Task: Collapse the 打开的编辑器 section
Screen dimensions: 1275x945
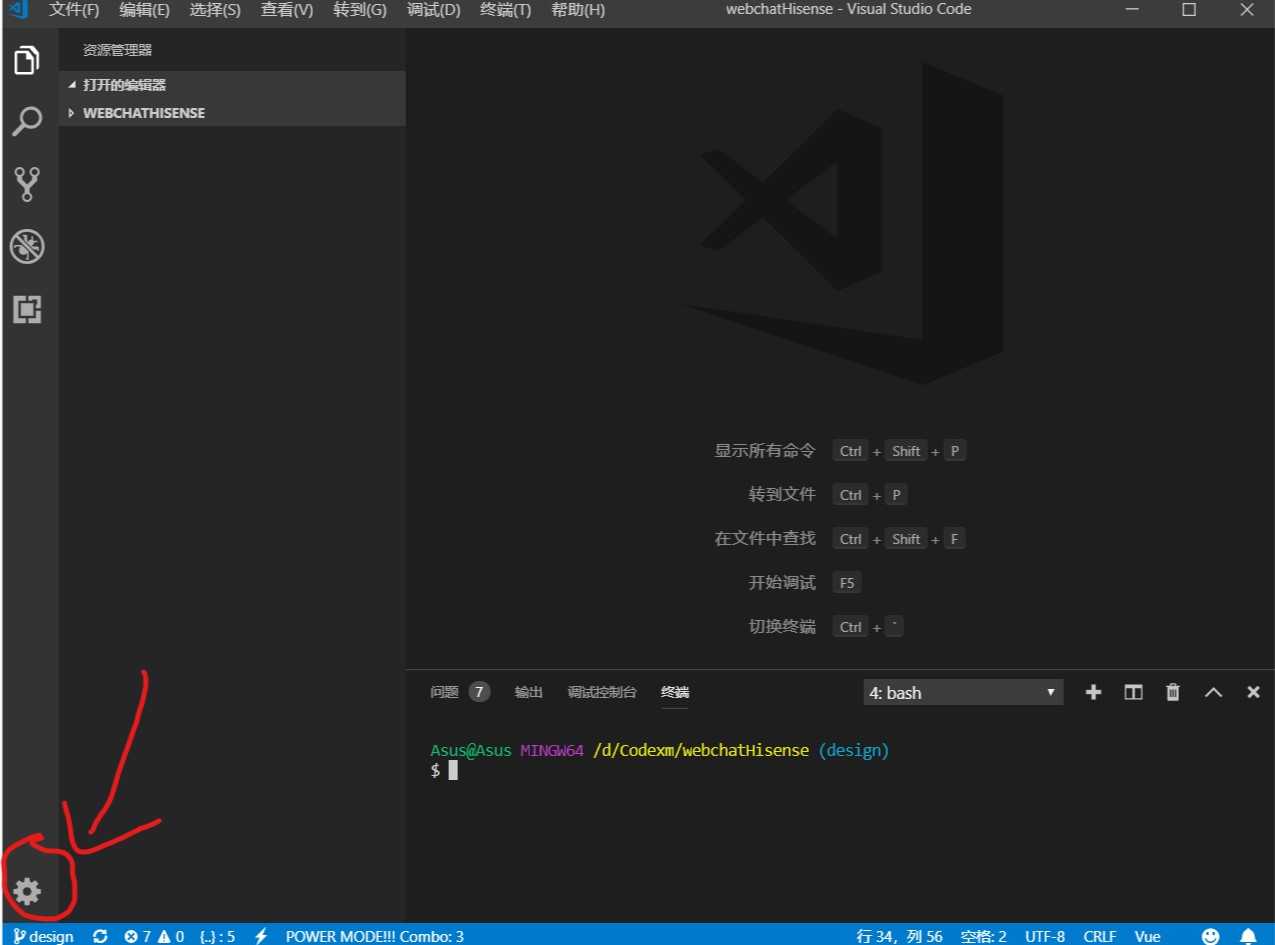Action: coord(232,85)
